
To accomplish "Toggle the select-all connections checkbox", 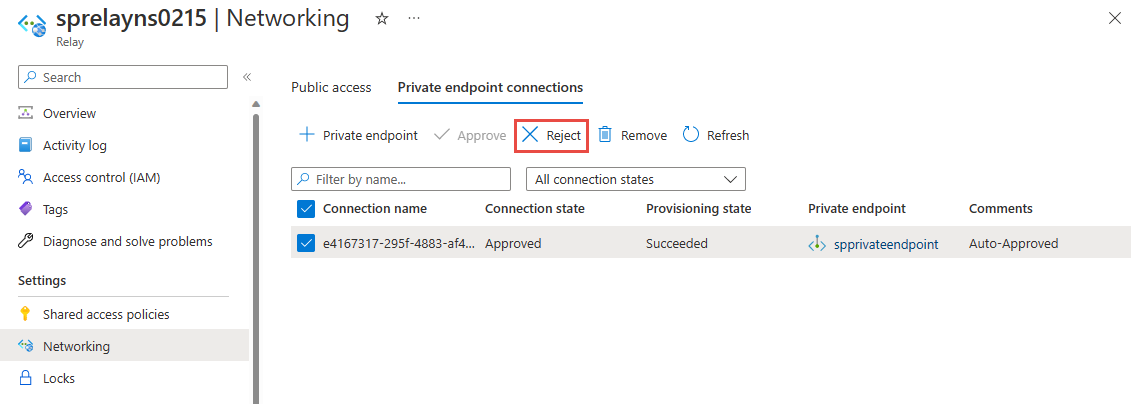I will [x=306, y=209].
